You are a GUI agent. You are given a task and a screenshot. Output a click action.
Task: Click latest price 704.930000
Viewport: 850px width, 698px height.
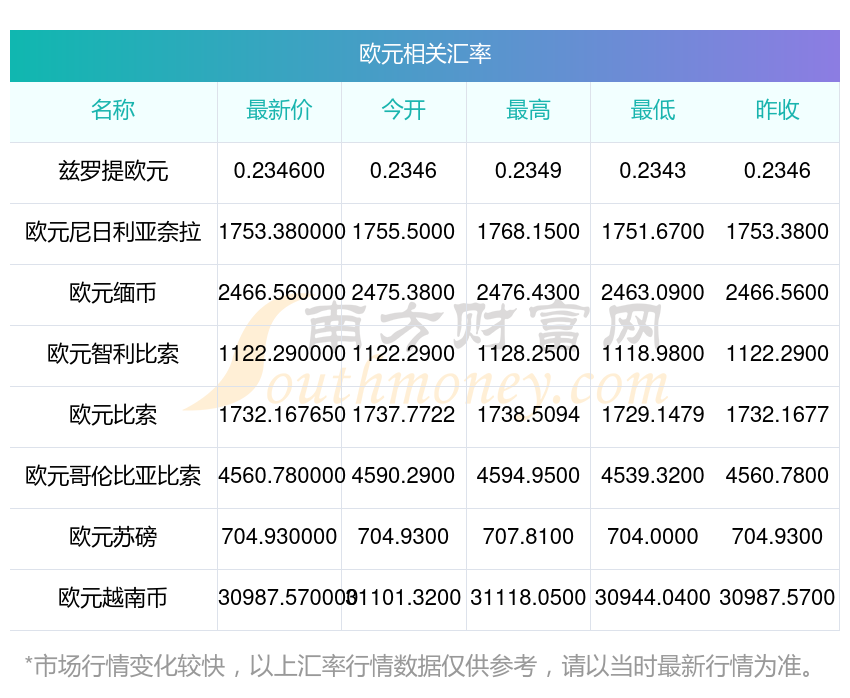[279, 537]
